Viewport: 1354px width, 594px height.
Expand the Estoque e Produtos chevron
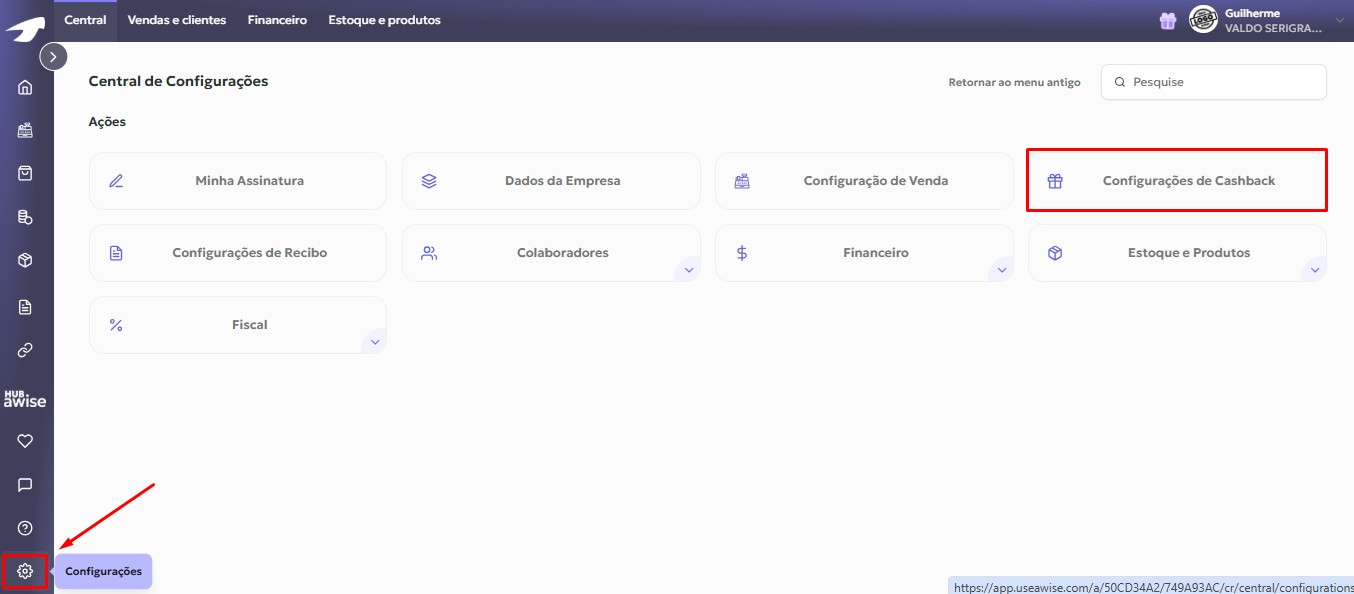point(1314,270)
